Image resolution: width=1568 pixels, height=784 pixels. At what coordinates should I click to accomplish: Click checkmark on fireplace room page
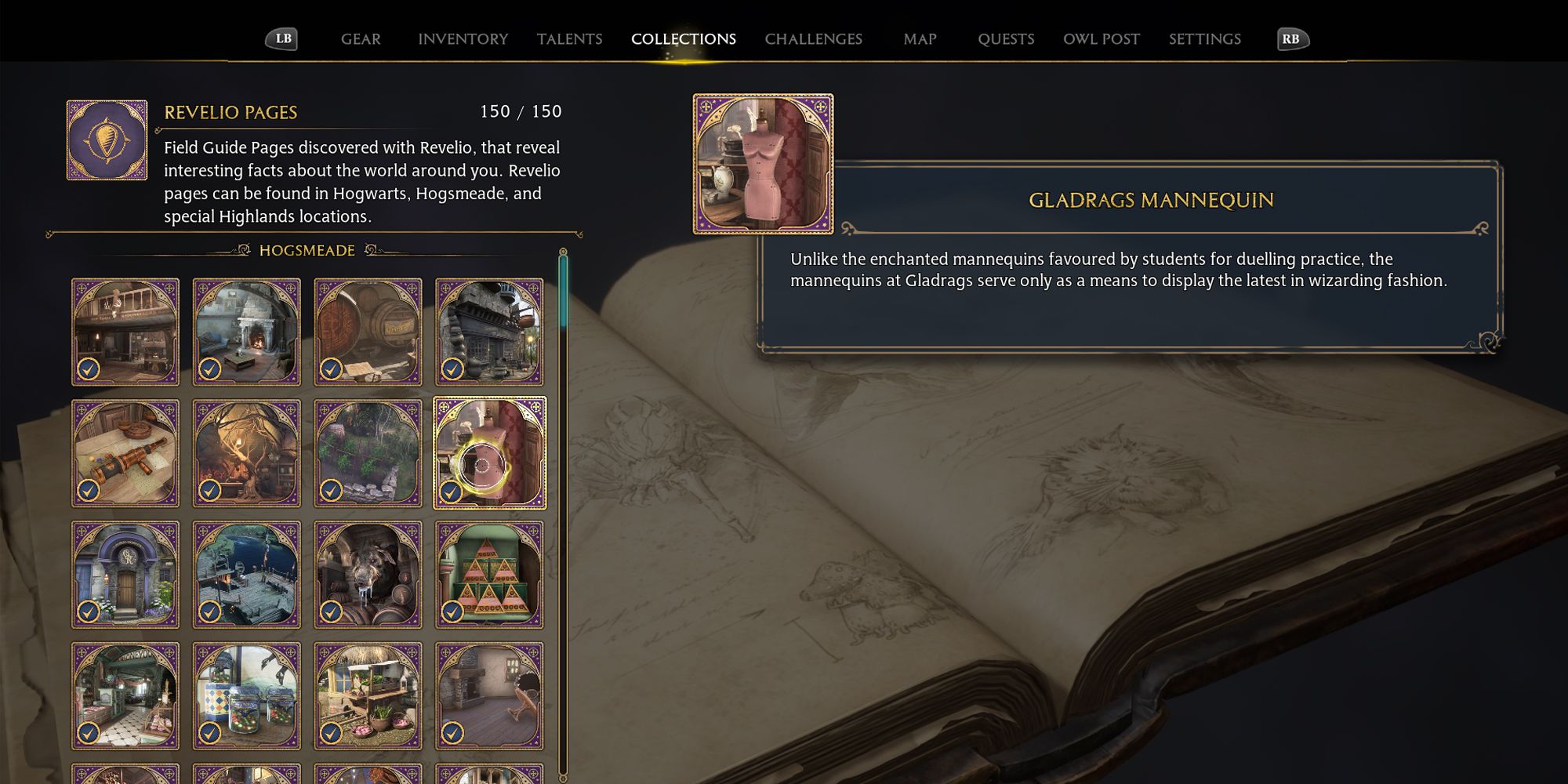tap(209, 368)
